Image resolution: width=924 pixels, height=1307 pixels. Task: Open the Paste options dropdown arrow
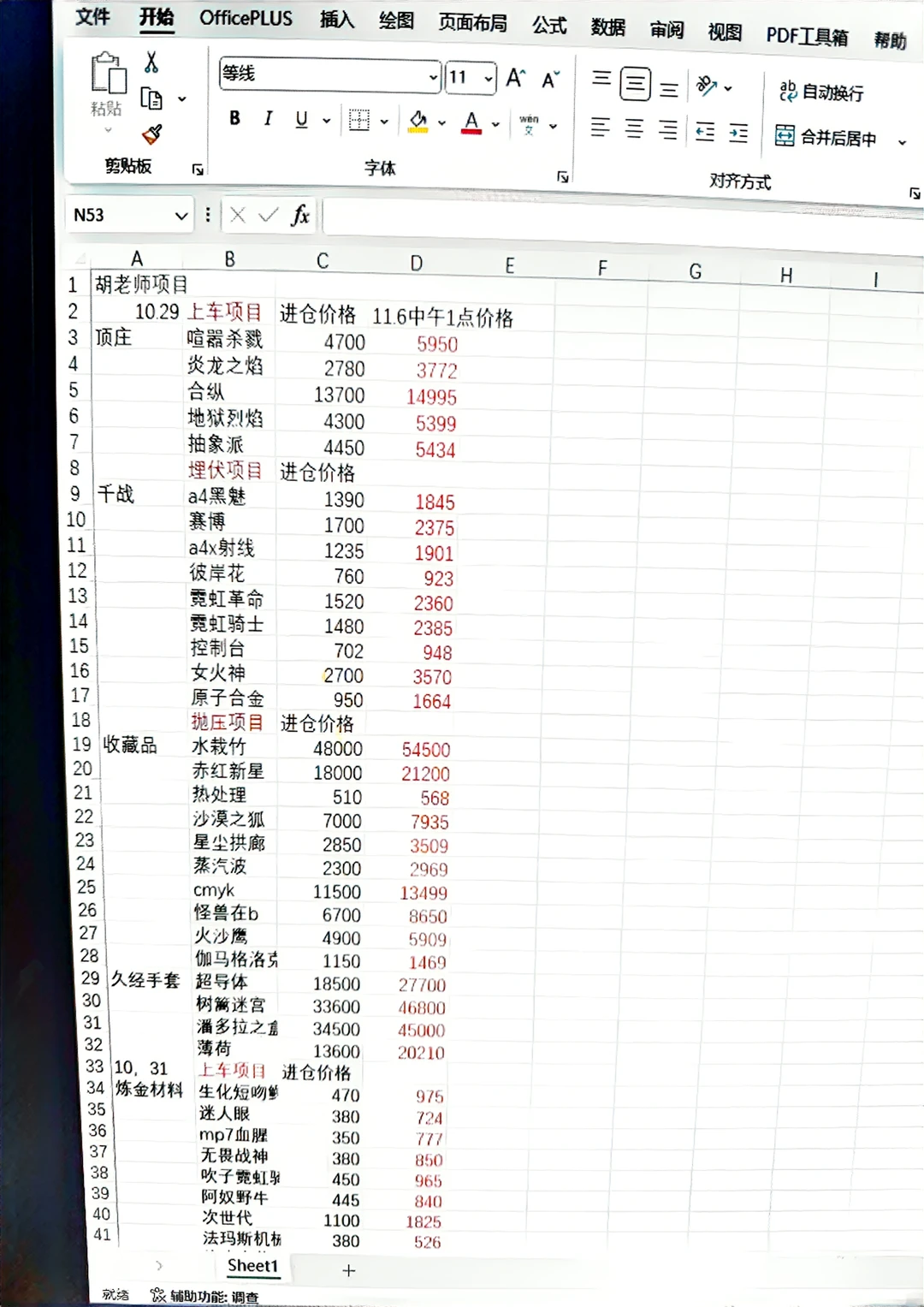[x=108, y=130]
